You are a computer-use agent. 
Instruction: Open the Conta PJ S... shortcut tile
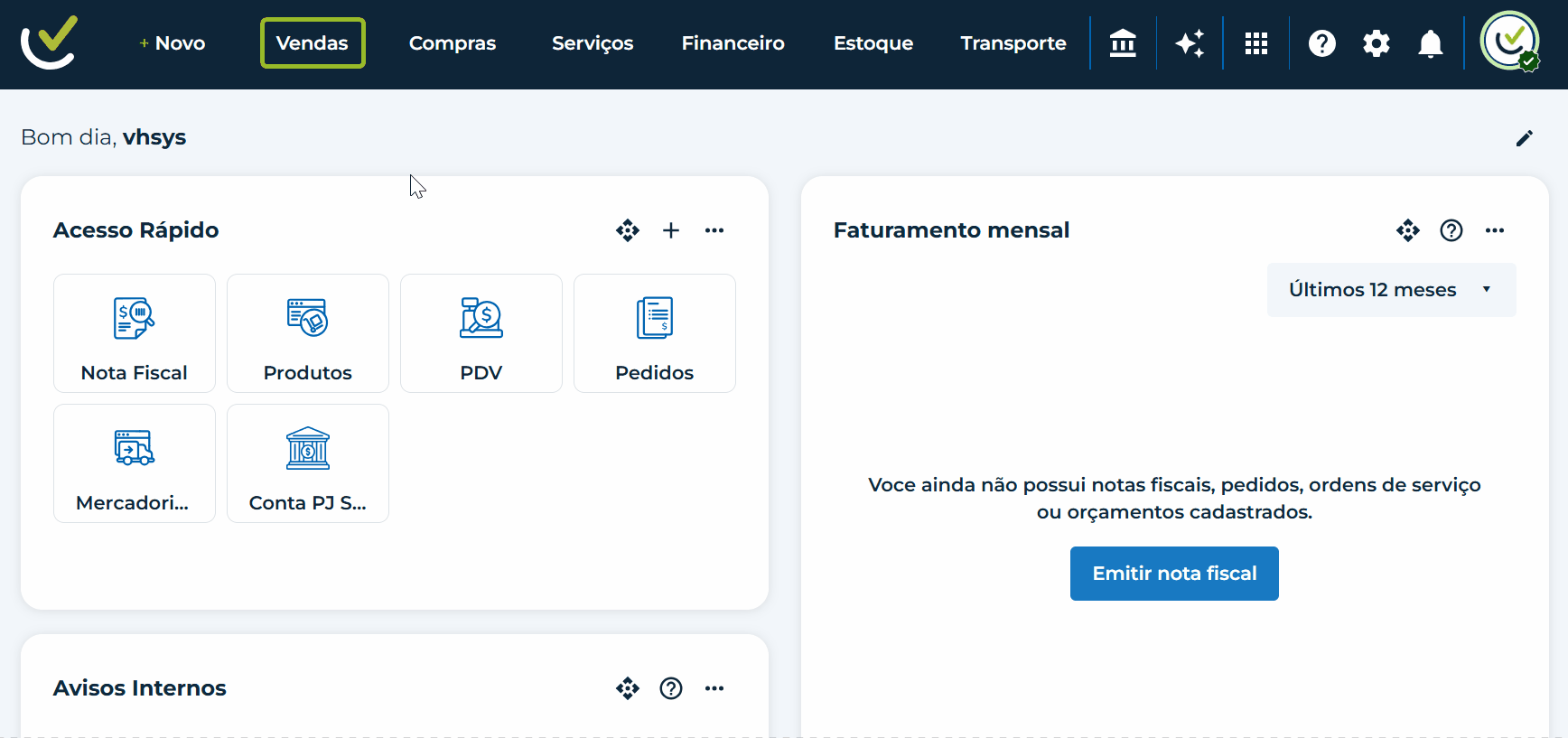click(308, 463)
